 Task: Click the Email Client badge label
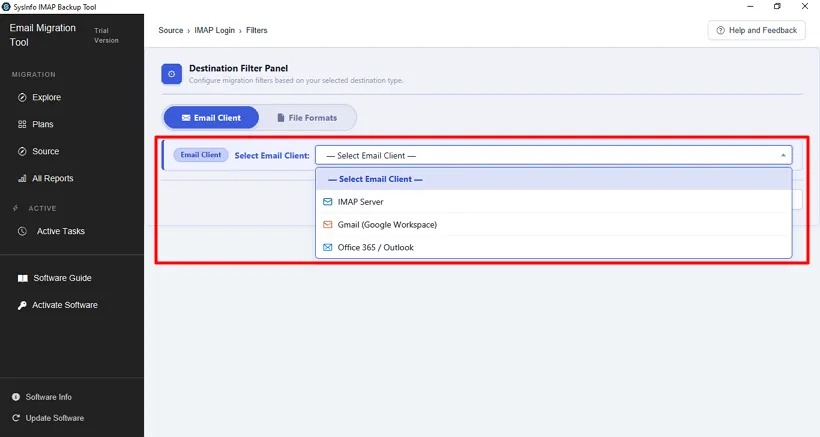201,155
